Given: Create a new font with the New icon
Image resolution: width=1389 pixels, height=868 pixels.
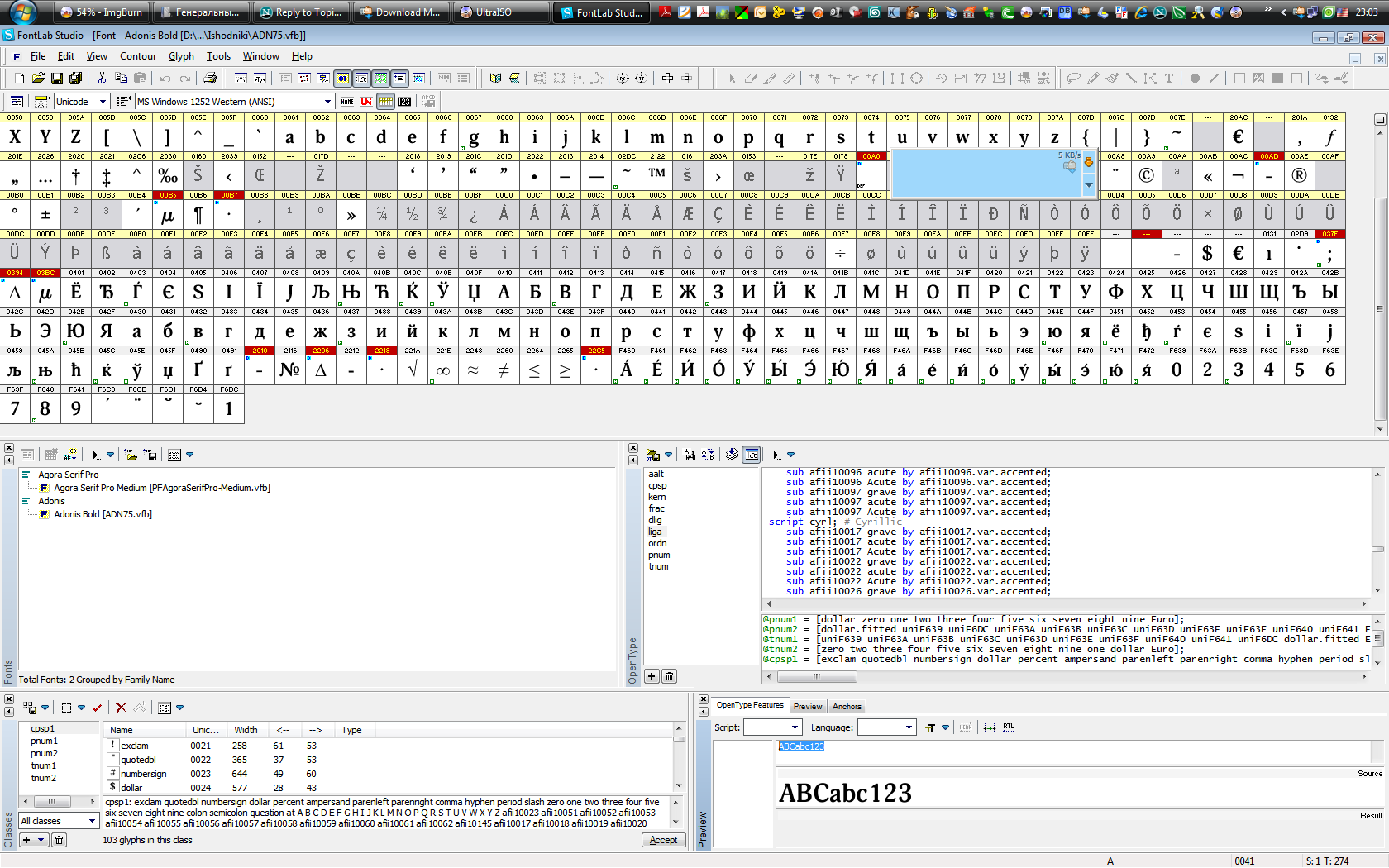Looking at the screenshot, I should [19, 79].
